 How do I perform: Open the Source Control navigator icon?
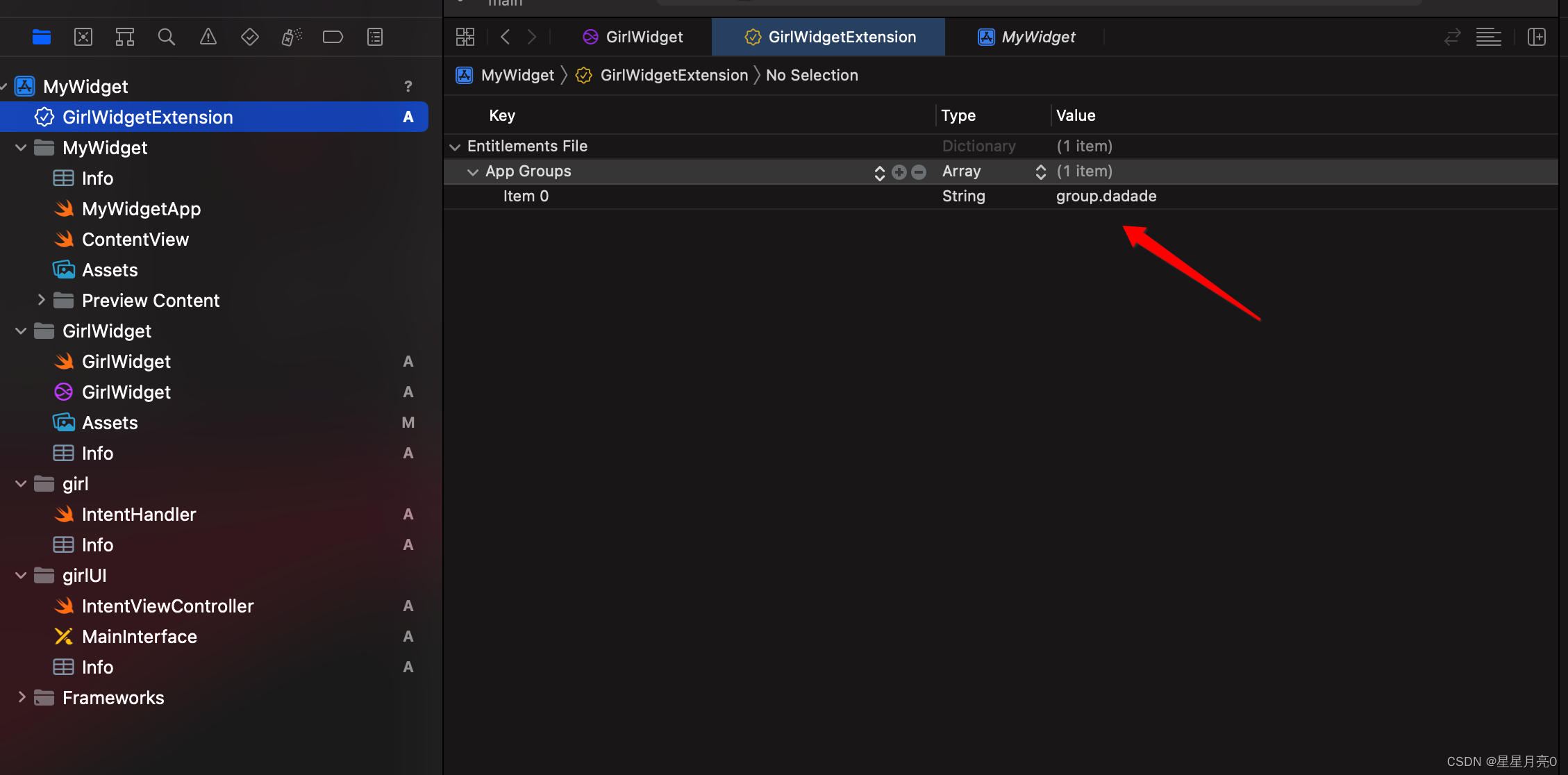pyautogui.click(x=83, y=37)
